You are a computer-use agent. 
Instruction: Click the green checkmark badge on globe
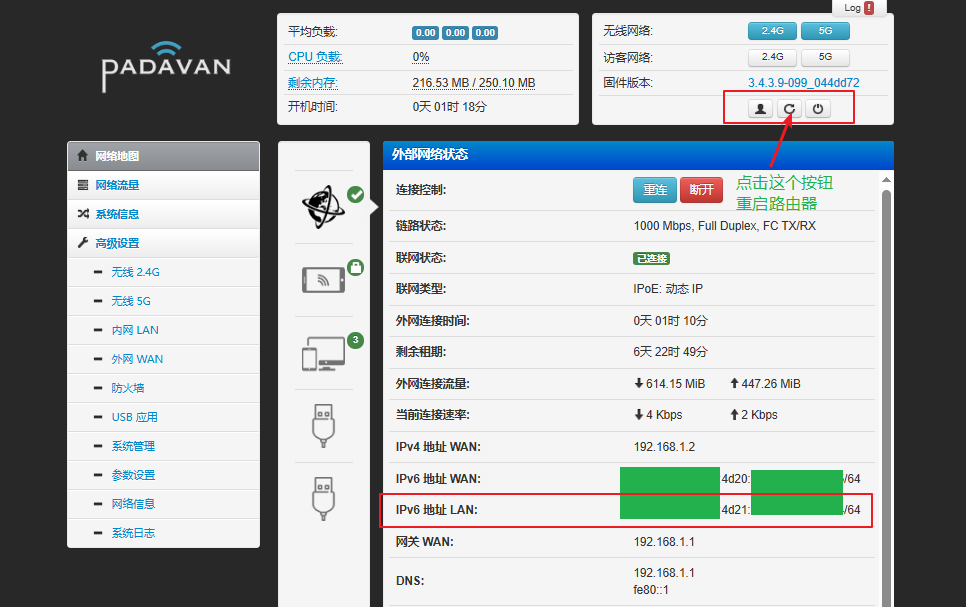[x=355, y=195]
